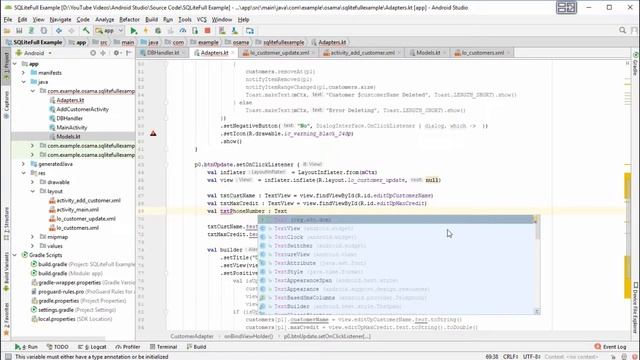Click the CRLF line separator status item
This screenshot has width=640, height=360.
(510, 356)
